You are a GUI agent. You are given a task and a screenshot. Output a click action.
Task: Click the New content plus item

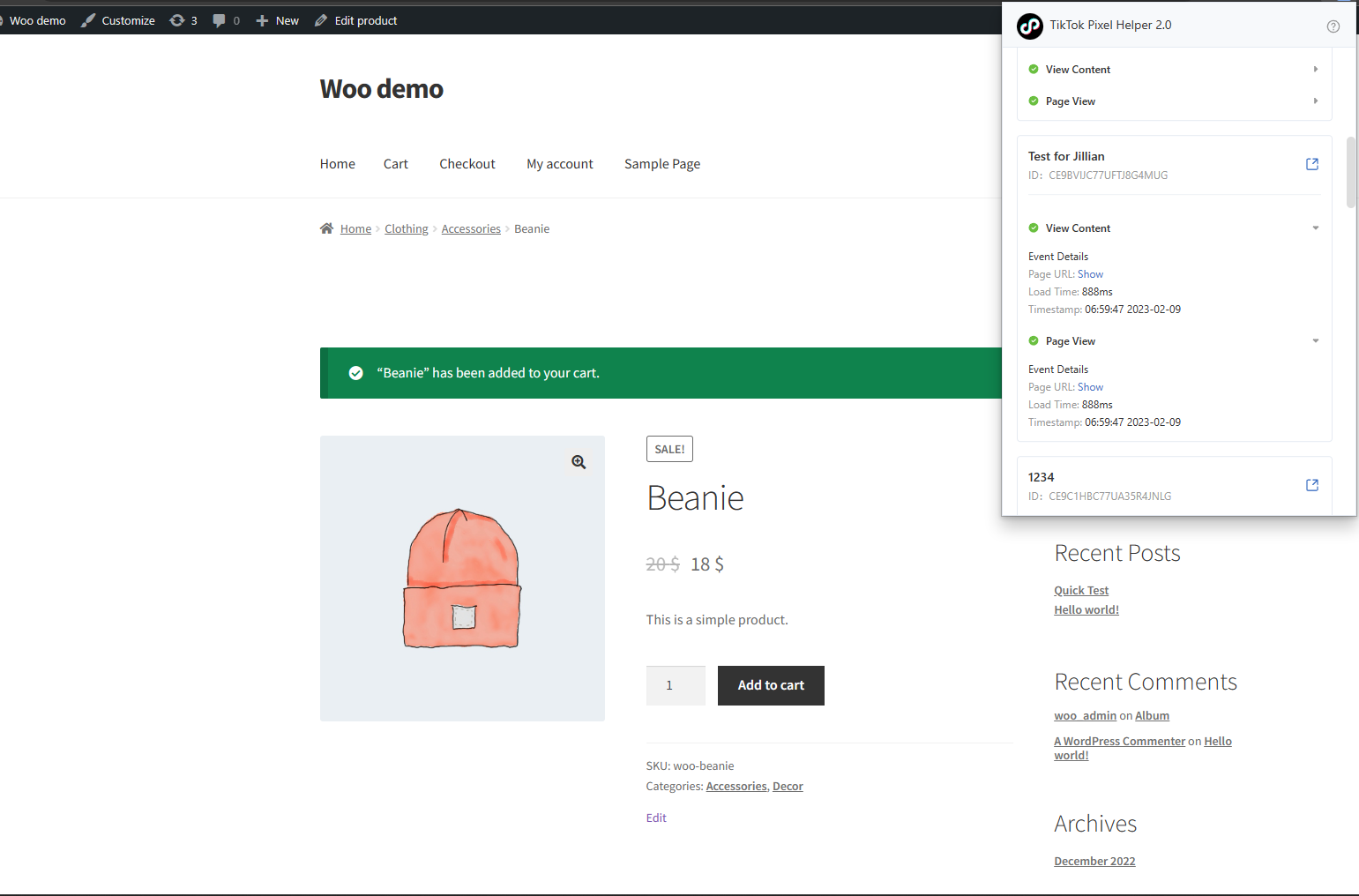278,20
